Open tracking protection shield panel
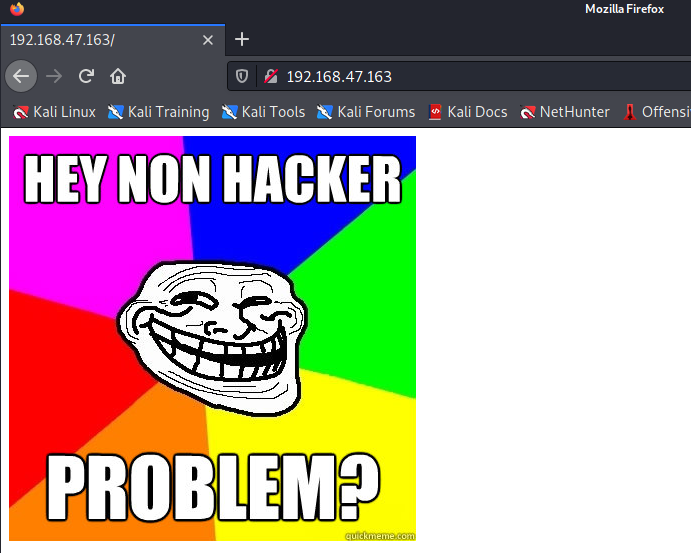 [241, 76]
